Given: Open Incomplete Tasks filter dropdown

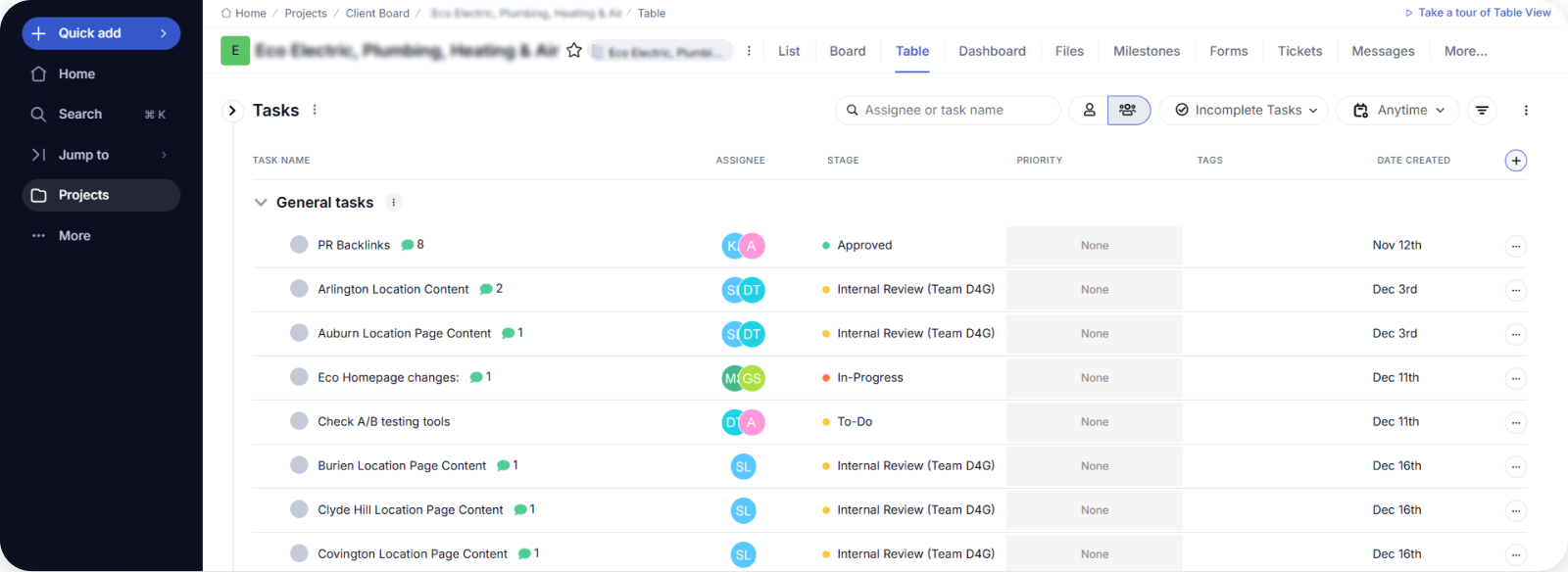Looking at the screenshot, I should click(1245, 111).
